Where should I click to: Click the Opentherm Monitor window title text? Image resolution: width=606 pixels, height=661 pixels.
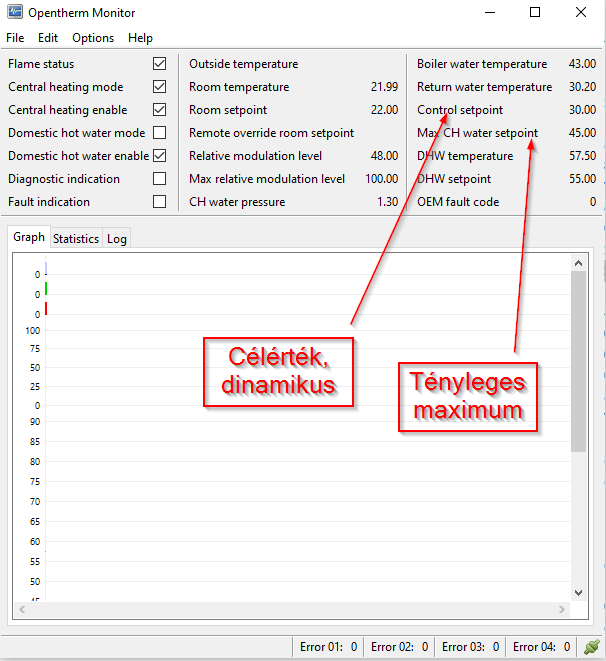[x=82, y=13]
